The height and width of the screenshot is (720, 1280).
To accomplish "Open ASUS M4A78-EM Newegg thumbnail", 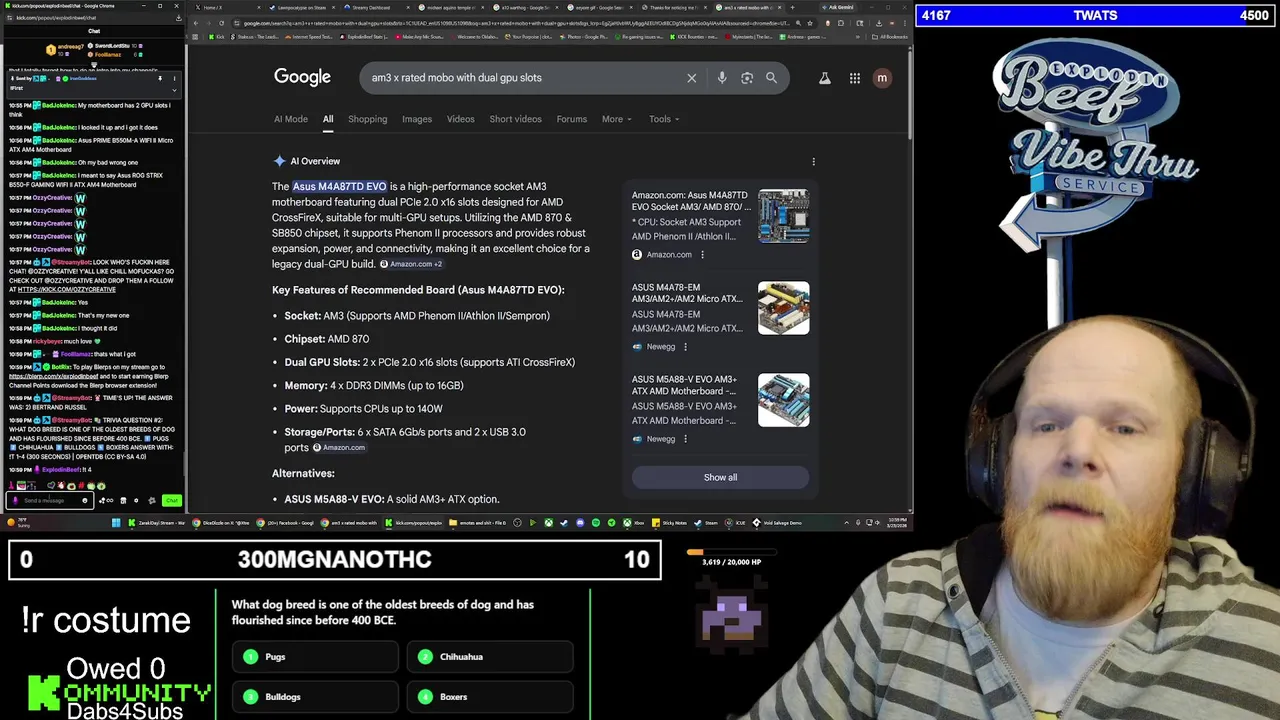I will pos(783,308).
